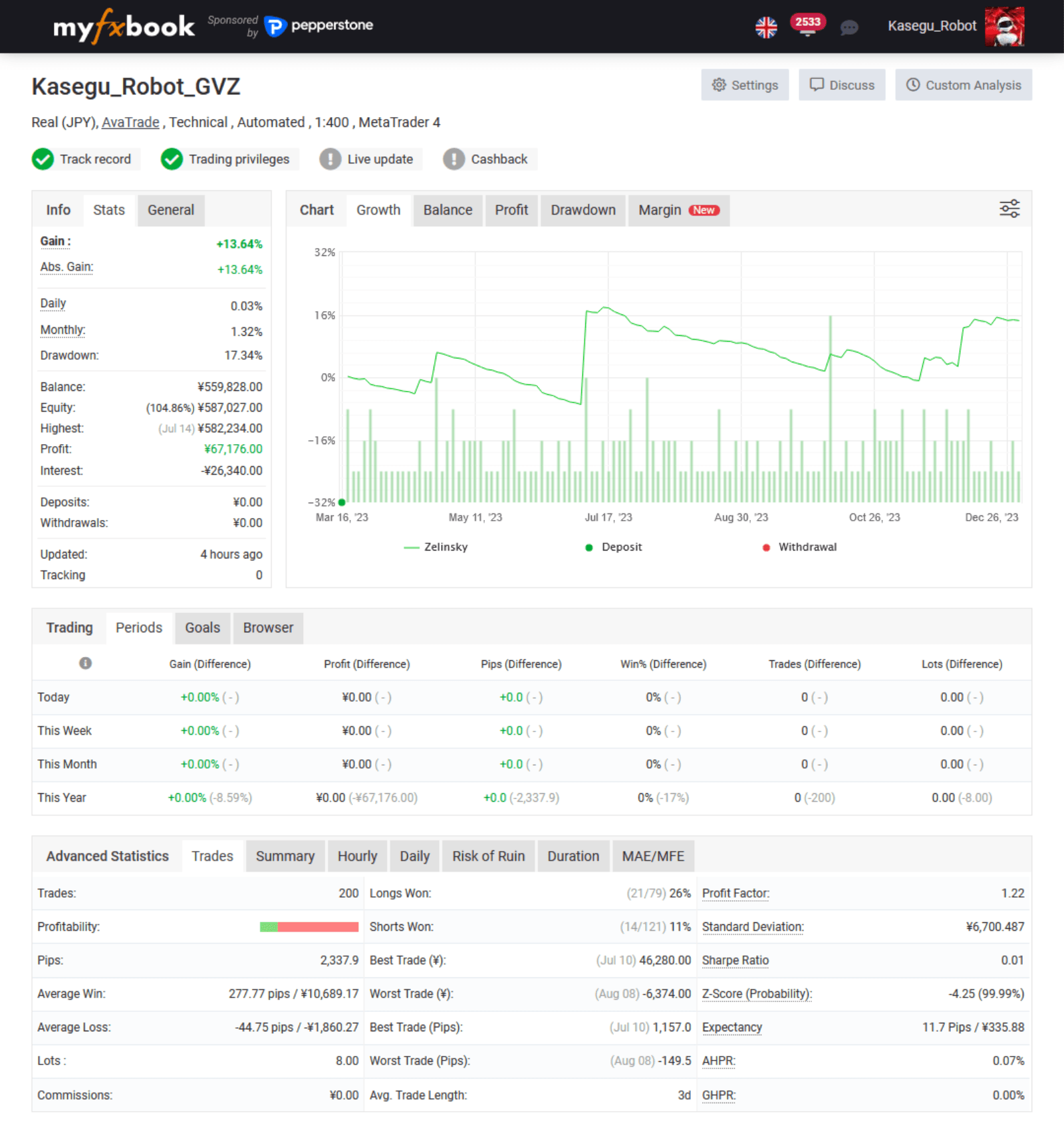Open account Settings
Viewport: 1064px width, 1127px height.
(745, 85)
